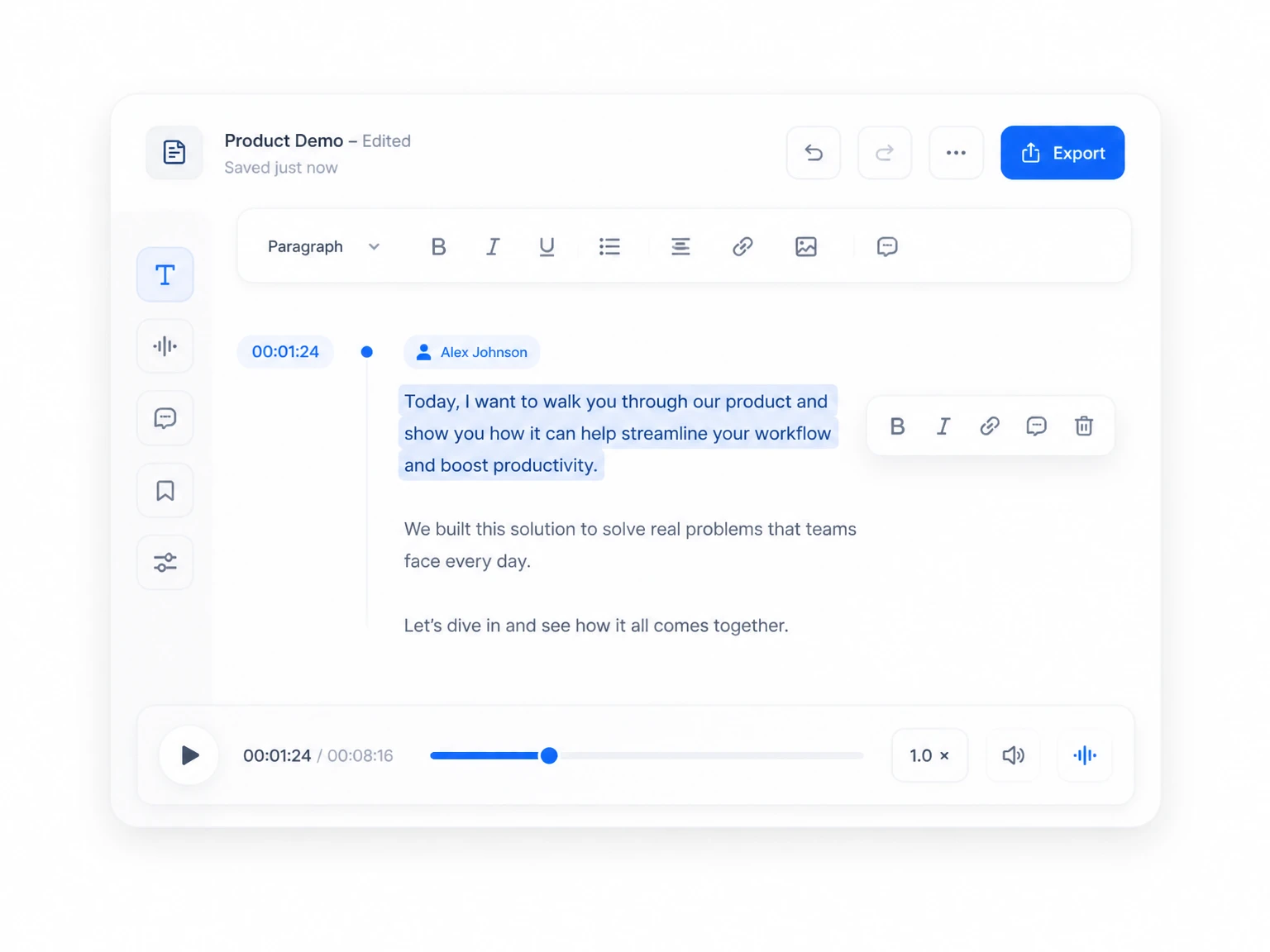Click the highlighted paragraph starting 'Today, I want'
Screen dimensions: 1270x952
click(x=618, y=433)
